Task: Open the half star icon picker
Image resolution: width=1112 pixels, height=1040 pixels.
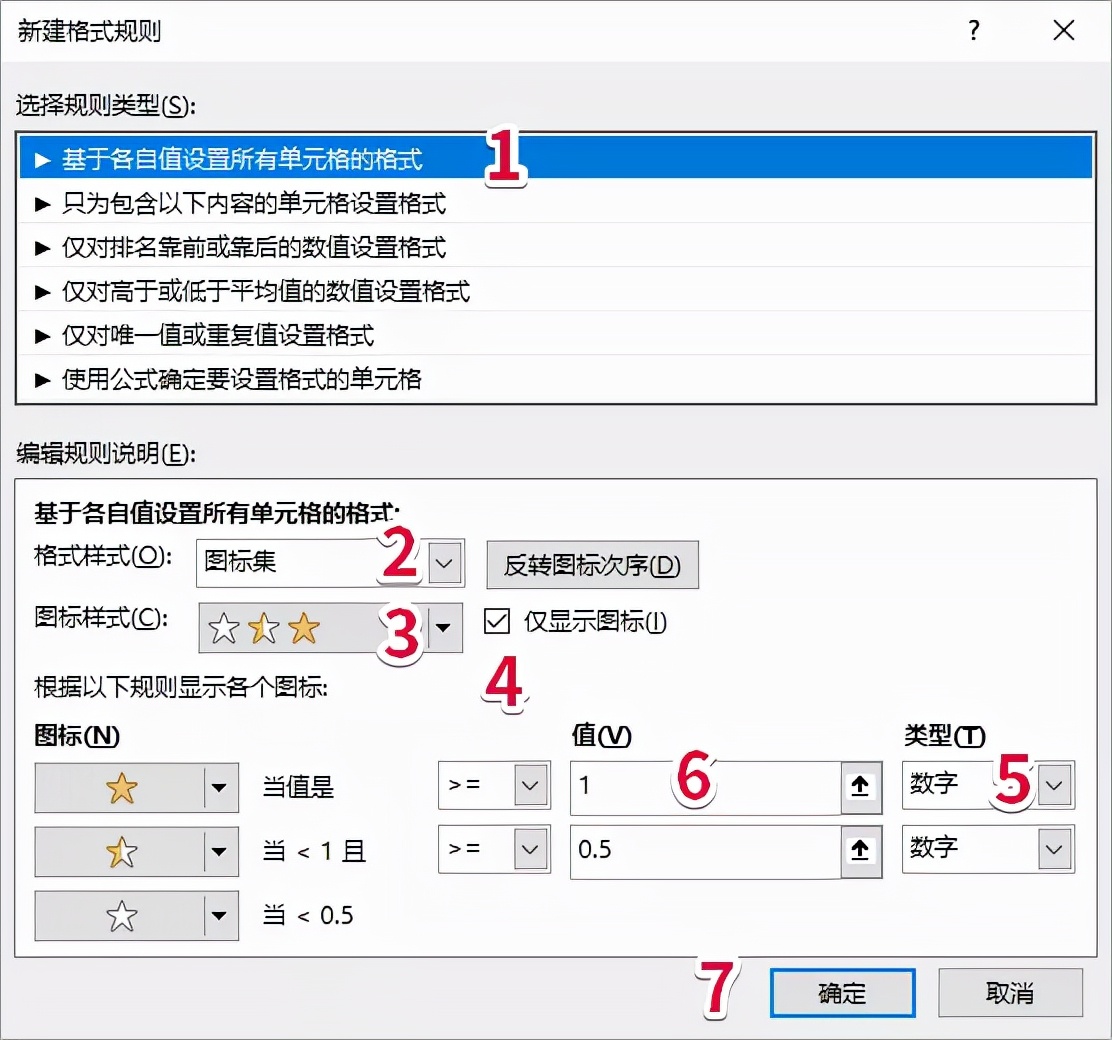Action: (136, 851)
